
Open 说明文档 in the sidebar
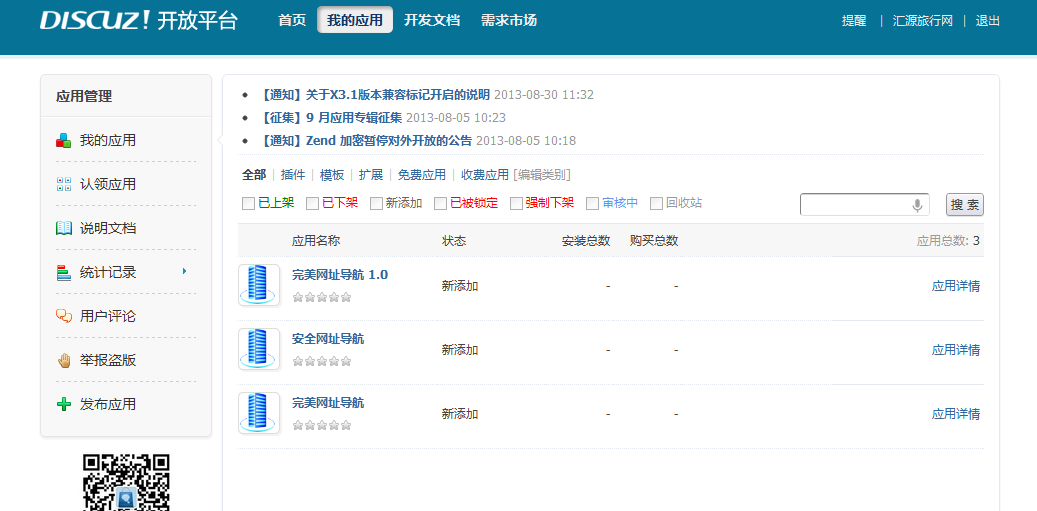pos(108,229)
